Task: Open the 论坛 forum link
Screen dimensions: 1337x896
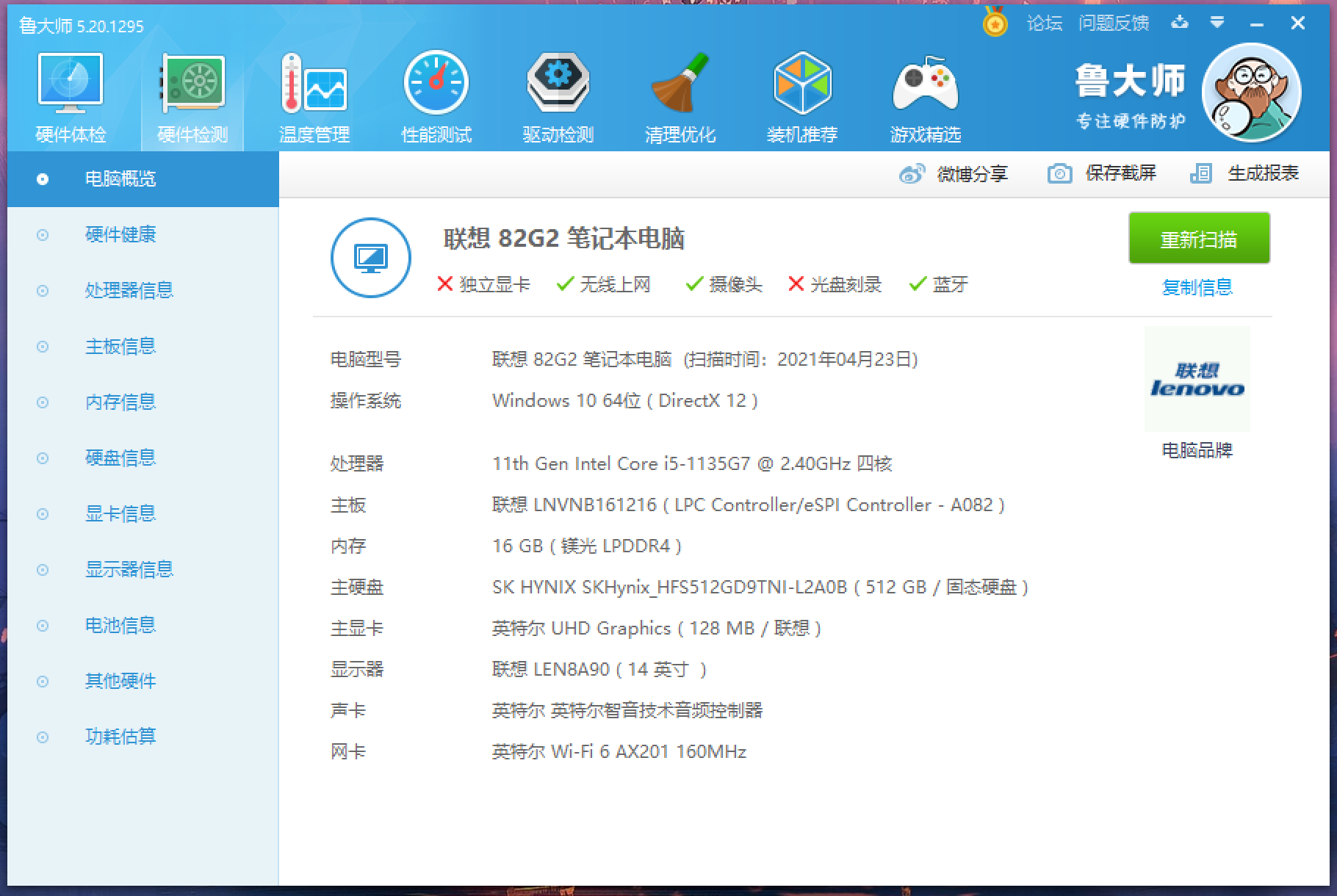Action: point(1045,24)
